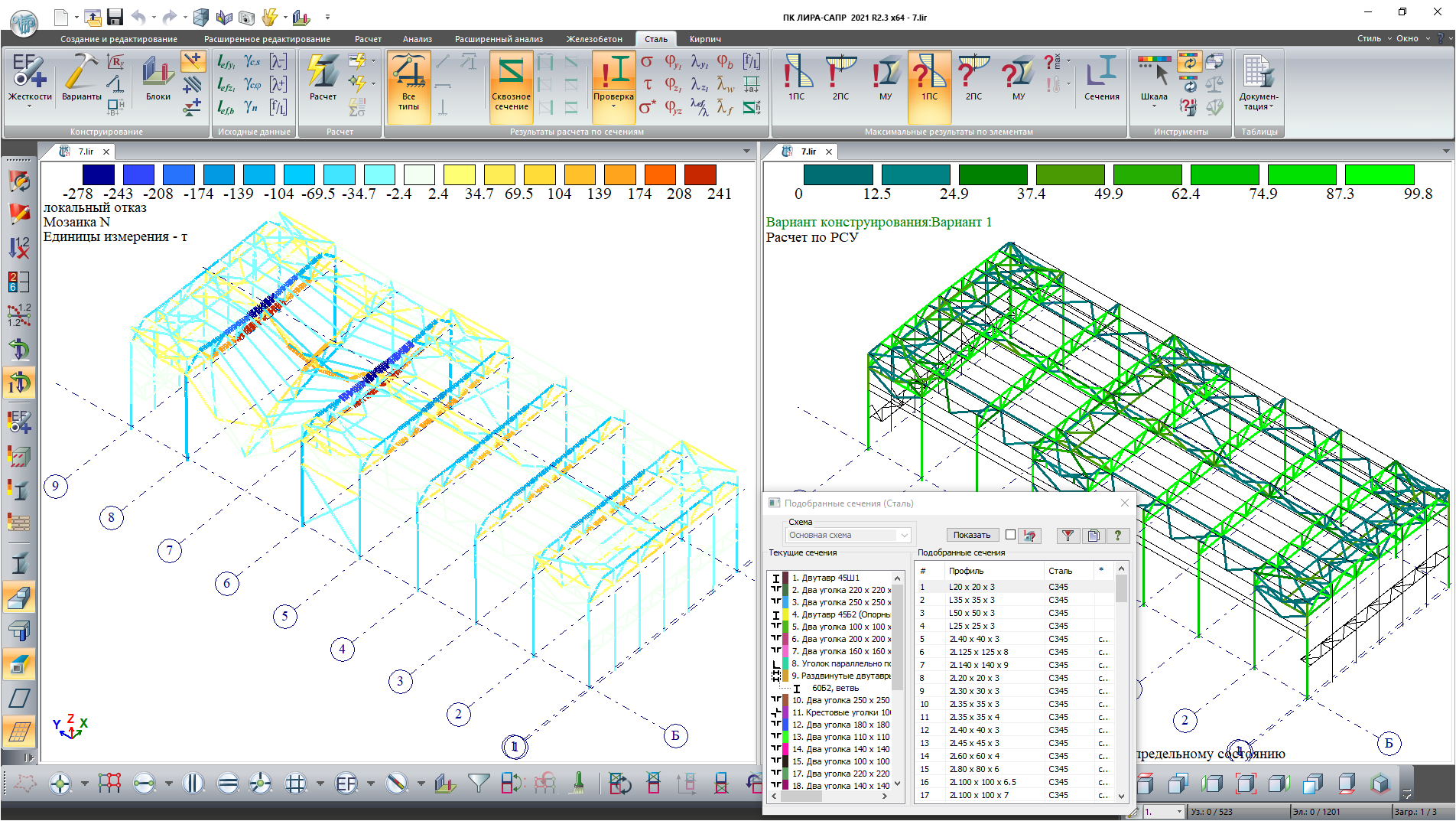
Task: Select the Блоки tool in ribbon
Action: click(158, 78)
